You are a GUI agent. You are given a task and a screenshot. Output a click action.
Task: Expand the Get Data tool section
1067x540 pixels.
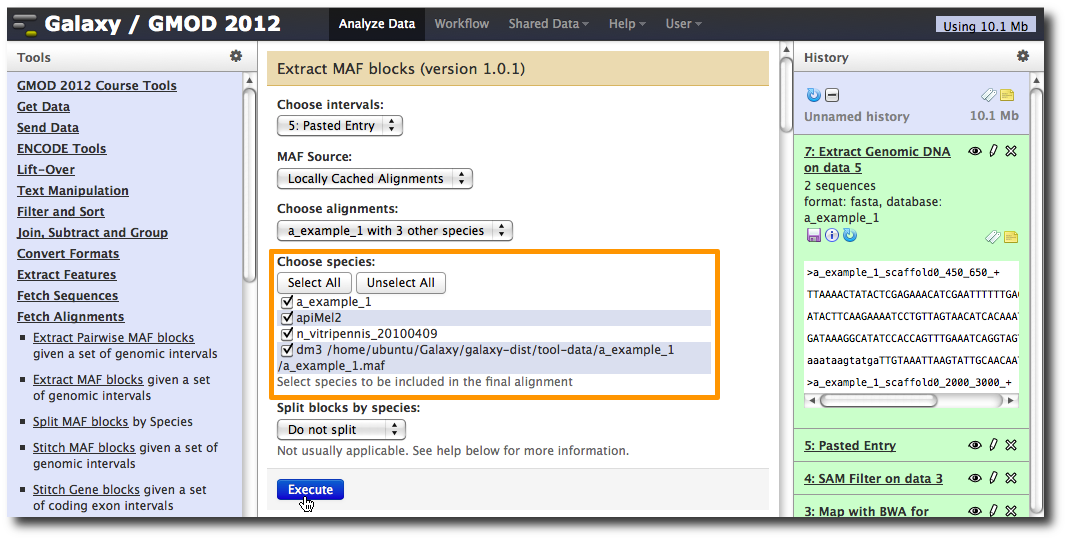[x=44, y=107]
